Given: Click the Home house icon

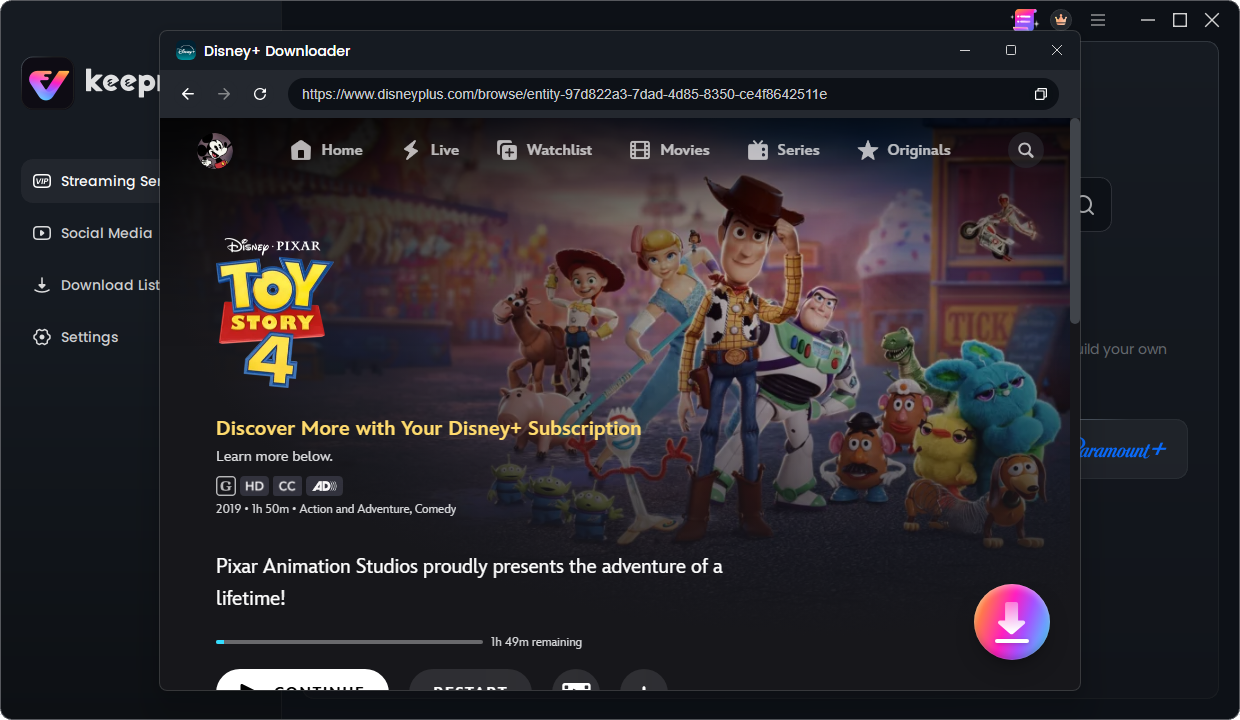Looking at the screenshot, I should click(301, 150).
